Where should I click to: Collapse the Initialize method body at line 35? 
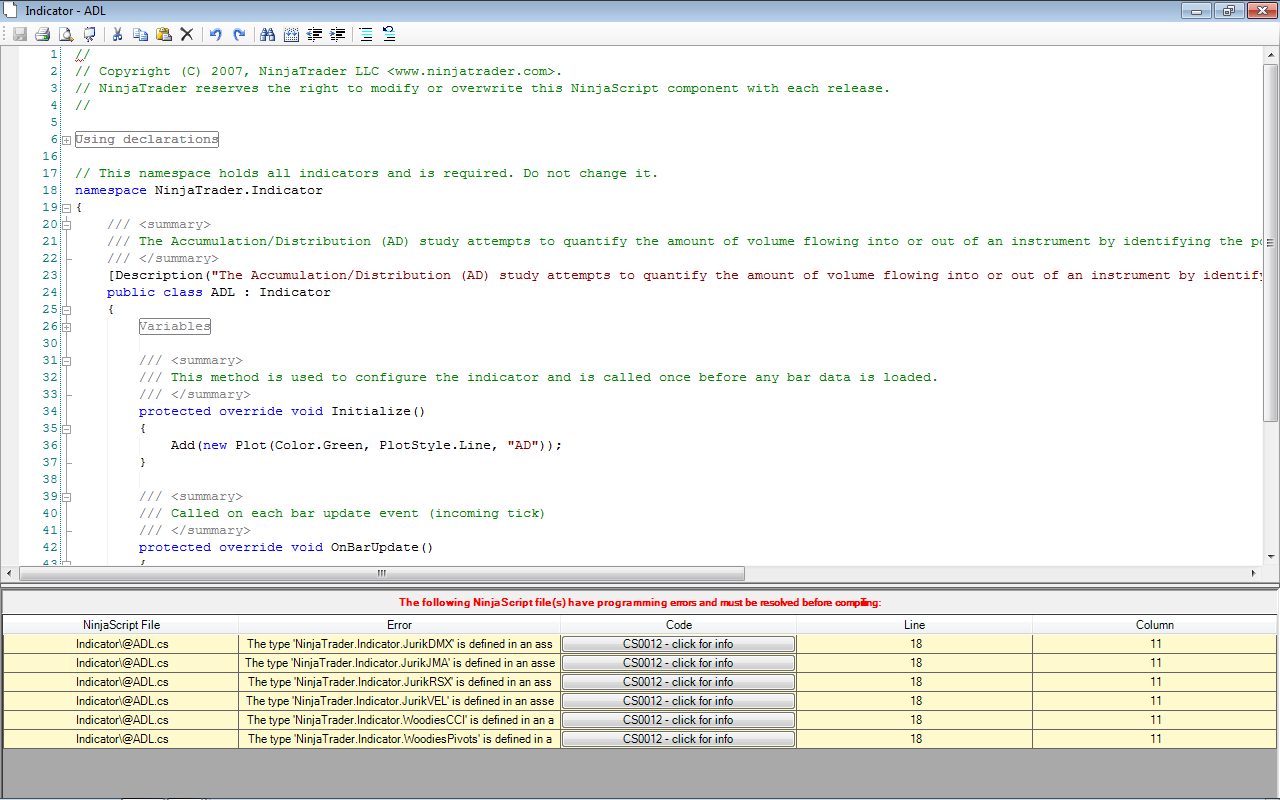[x=66, y=429]
